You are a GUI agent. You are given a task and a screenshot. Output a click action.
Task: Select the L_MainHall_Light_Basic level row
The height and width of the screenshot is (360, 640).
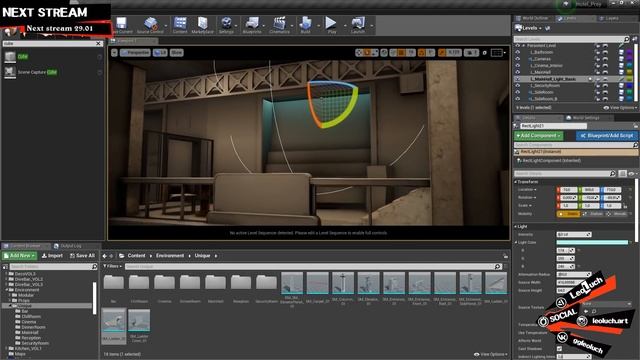pos(575,79)
